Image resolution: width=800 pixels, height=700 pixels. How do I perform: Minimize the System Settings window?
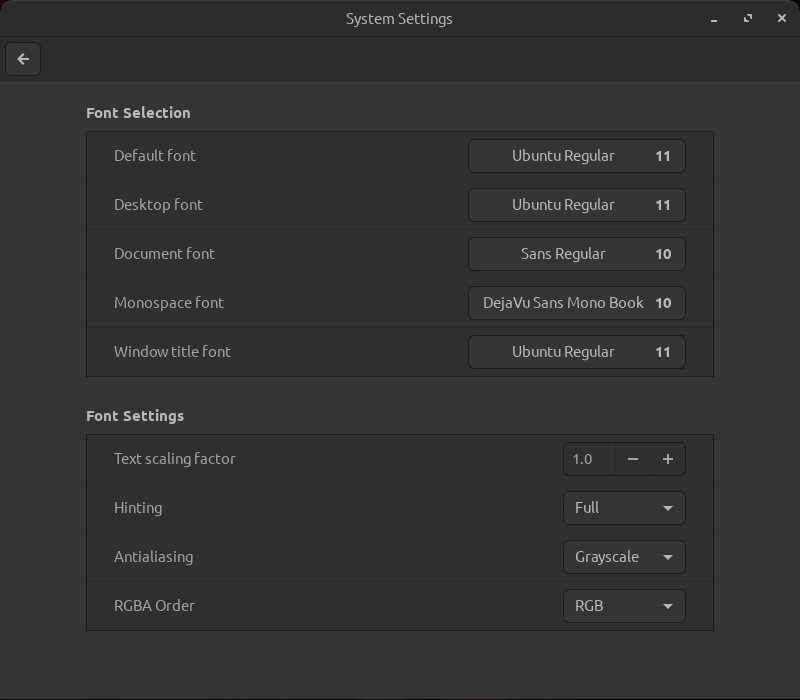pos(714,19)
